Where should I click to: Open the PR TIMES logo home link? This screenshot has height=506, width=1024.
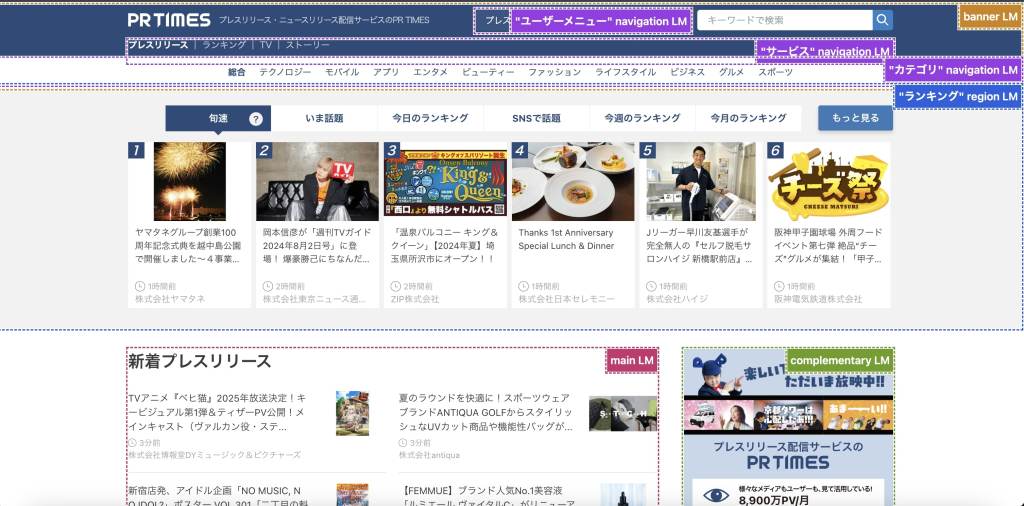[169, 20]
